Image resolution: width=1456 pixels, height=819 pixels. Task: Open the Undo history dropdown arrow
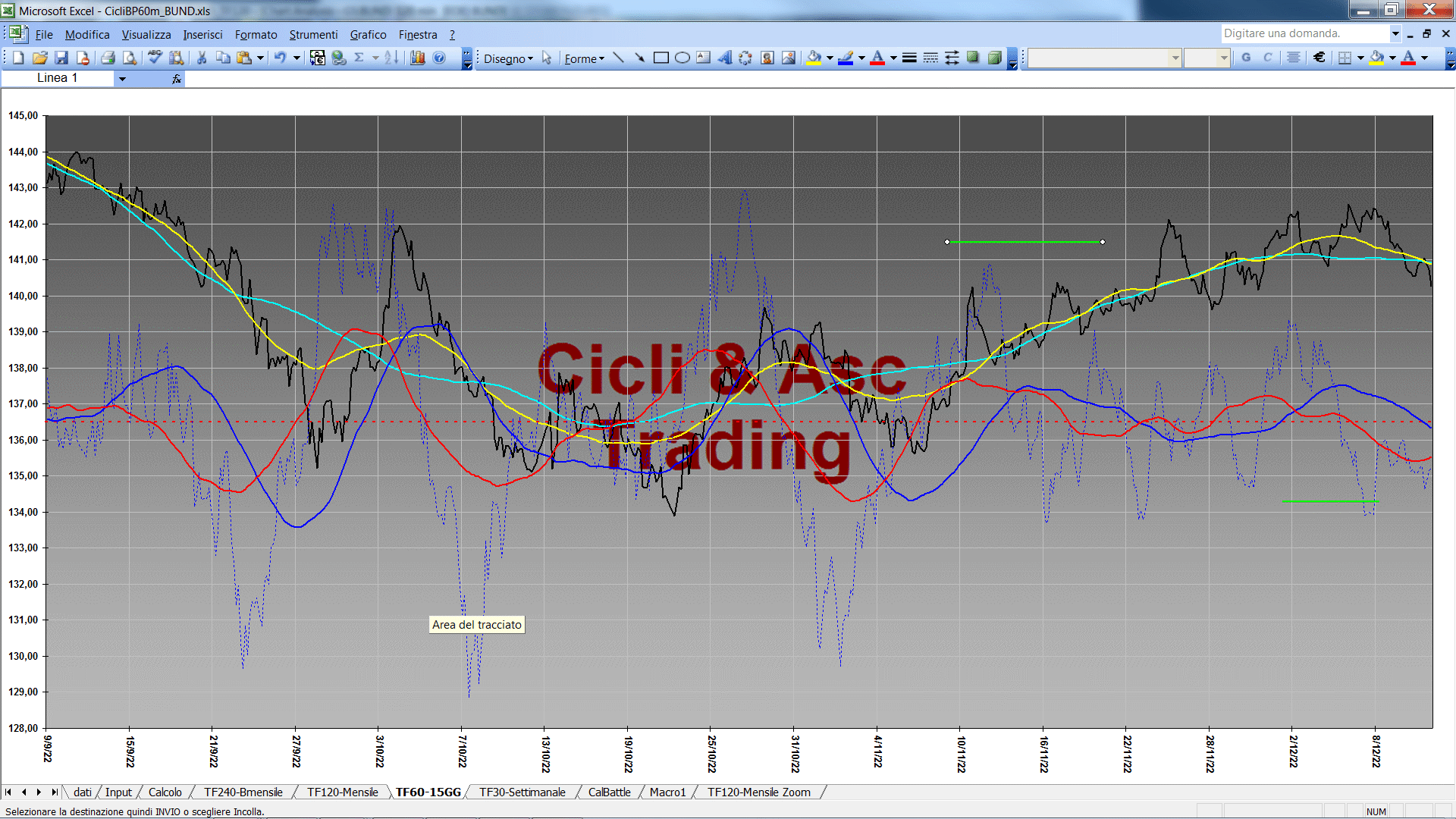297,58
